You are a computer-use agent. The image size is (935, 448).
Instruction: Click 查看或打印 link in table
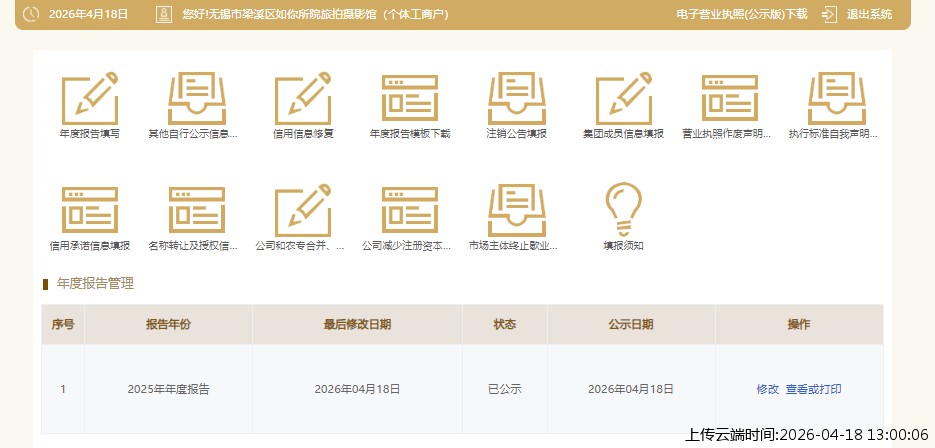(x=813, y=389)
